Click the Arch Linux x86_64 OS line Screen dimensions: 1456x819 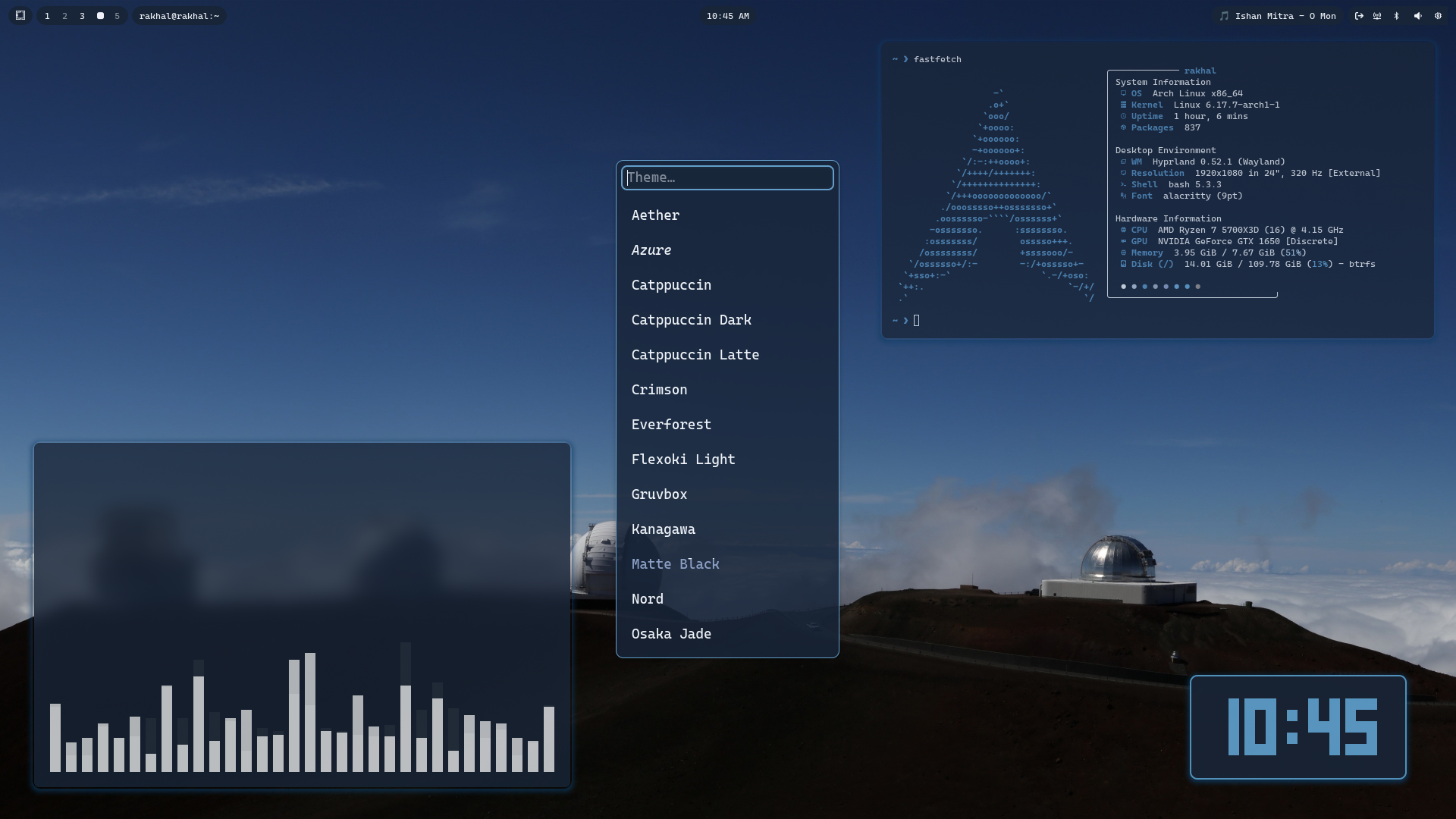tap(1181, 93)
